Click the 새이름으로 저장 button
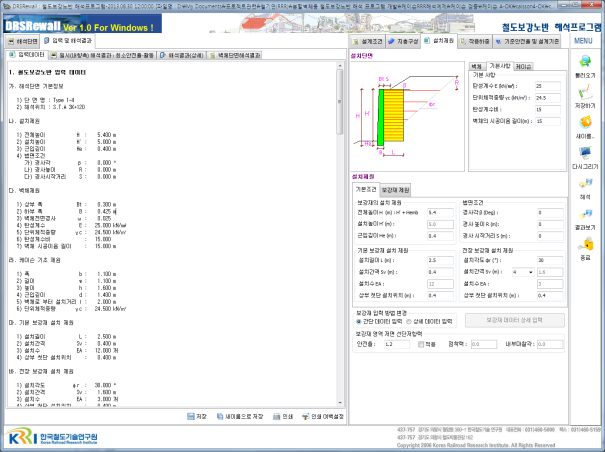 click(x=240, y=416)
